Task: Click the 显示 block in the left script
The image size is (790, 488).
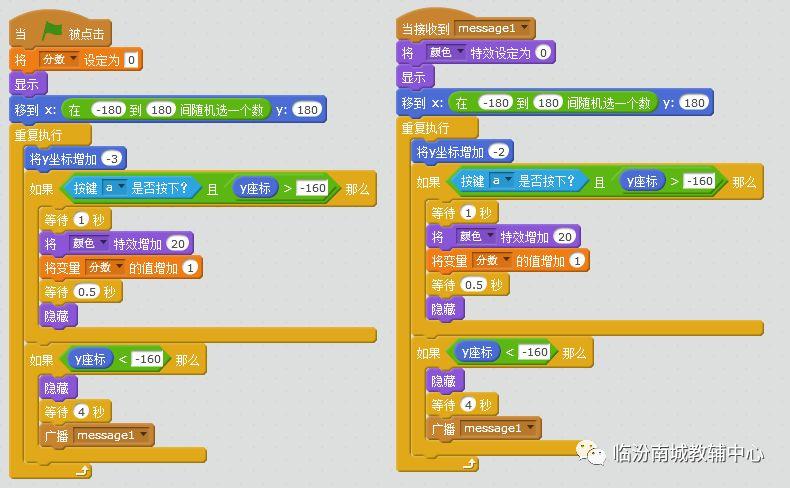Action: (28, 84)
